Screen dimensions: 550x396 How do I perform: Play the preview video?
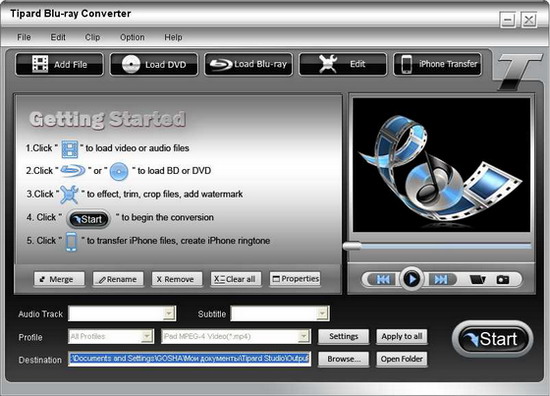412,279
